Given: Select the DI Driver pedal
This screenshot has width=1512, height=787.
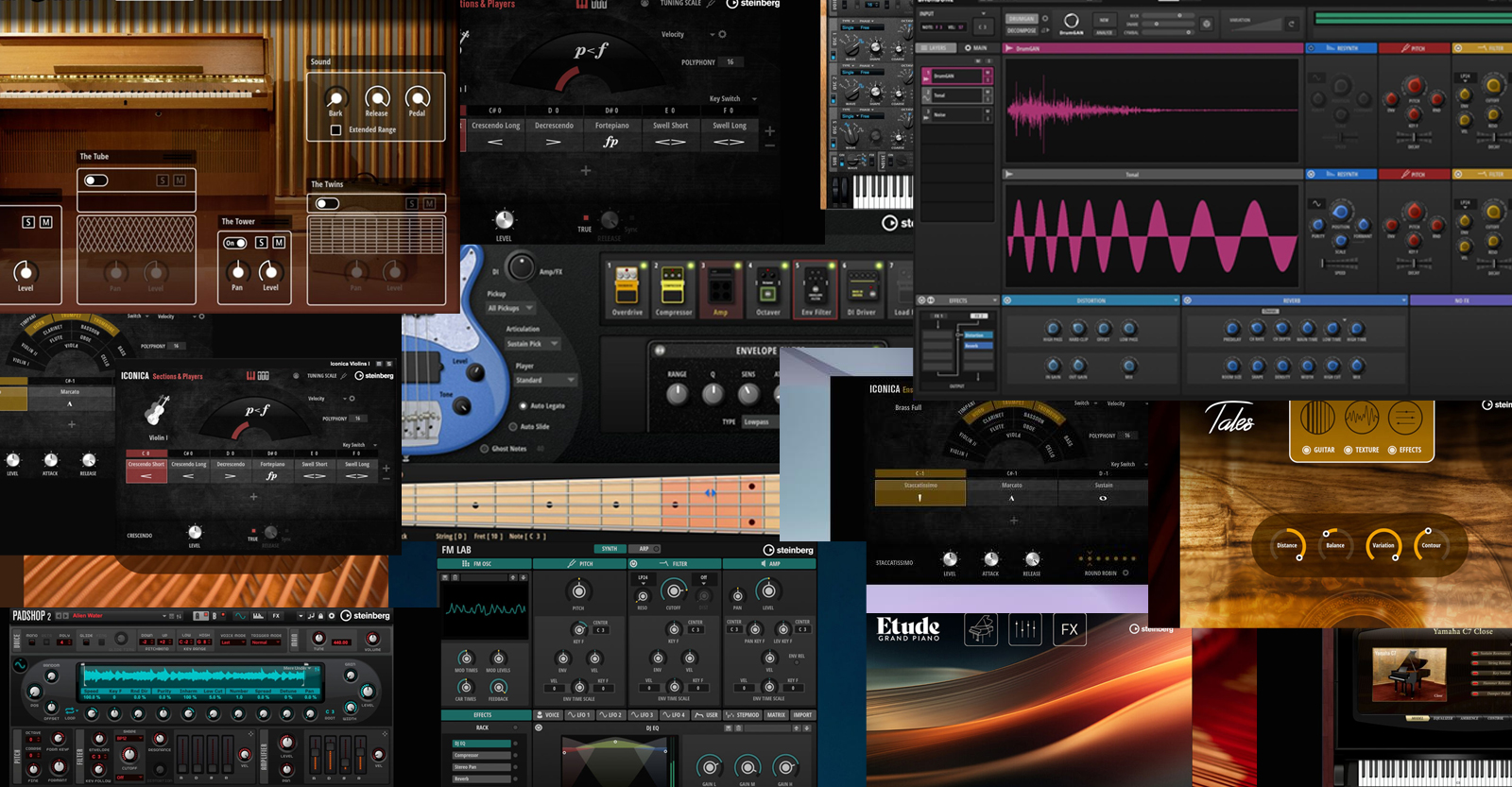Looking at the screenshot, I should coord(862,289).
